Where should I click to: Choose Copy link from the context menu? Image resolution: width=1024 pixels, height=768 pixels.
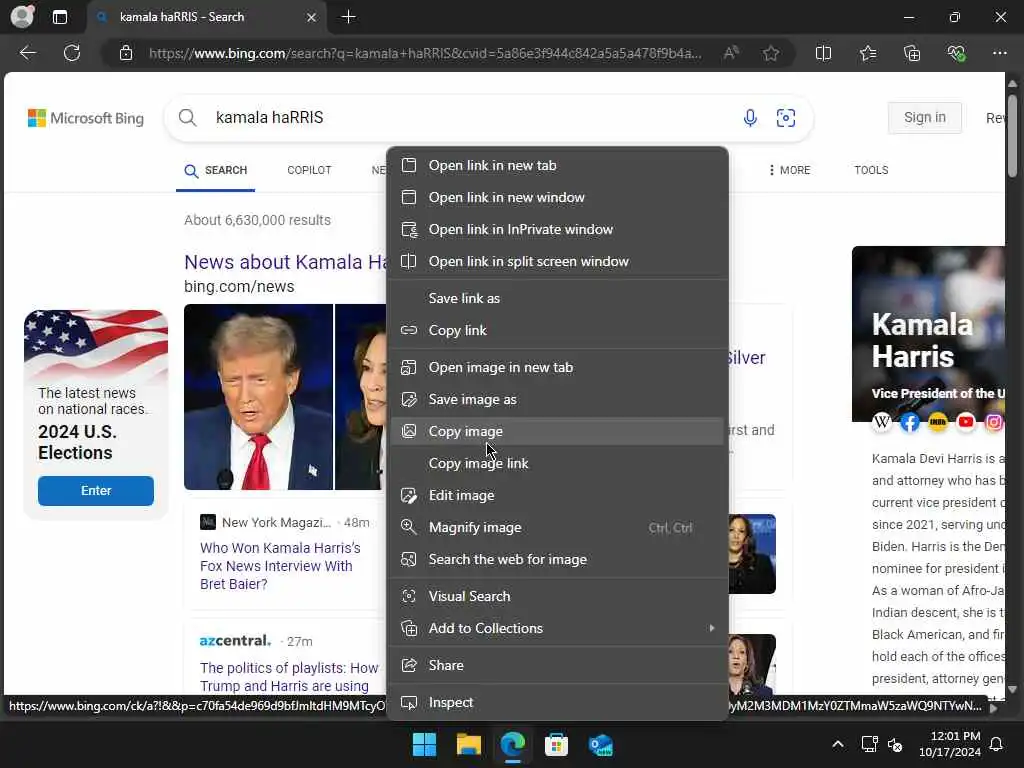[557, 330]
